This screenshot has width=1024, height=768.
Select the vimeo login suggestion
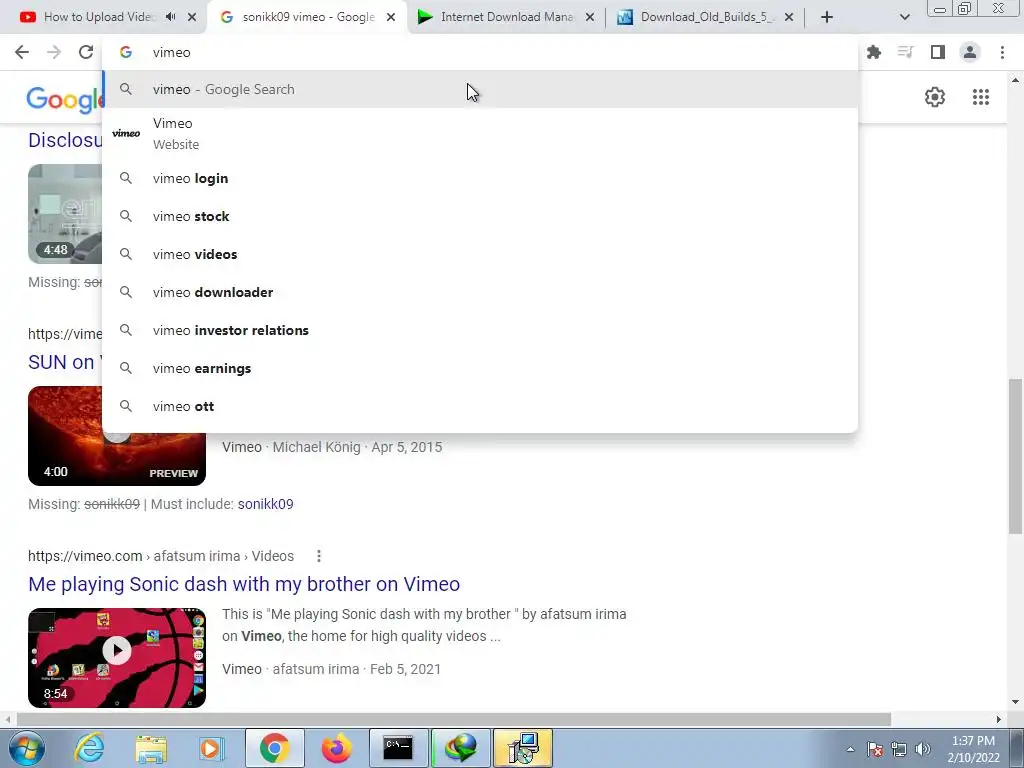click(x=480, y=178)
